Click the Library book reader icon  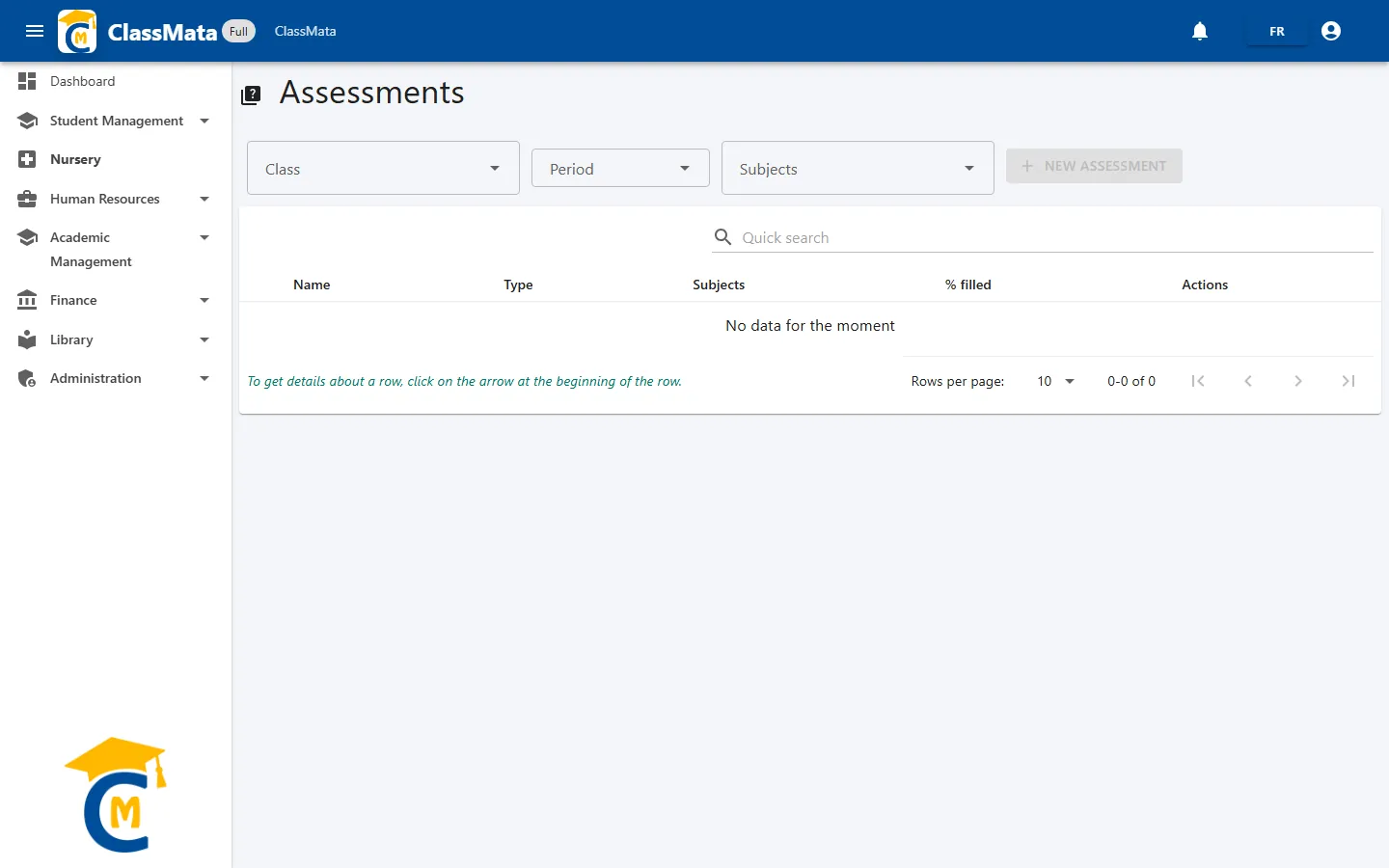(27, 339)
